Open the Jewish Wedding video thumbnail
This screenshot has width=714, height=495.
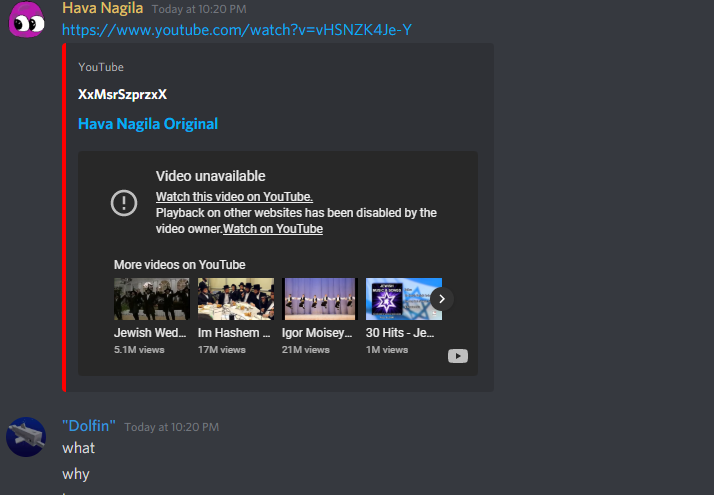152,299
